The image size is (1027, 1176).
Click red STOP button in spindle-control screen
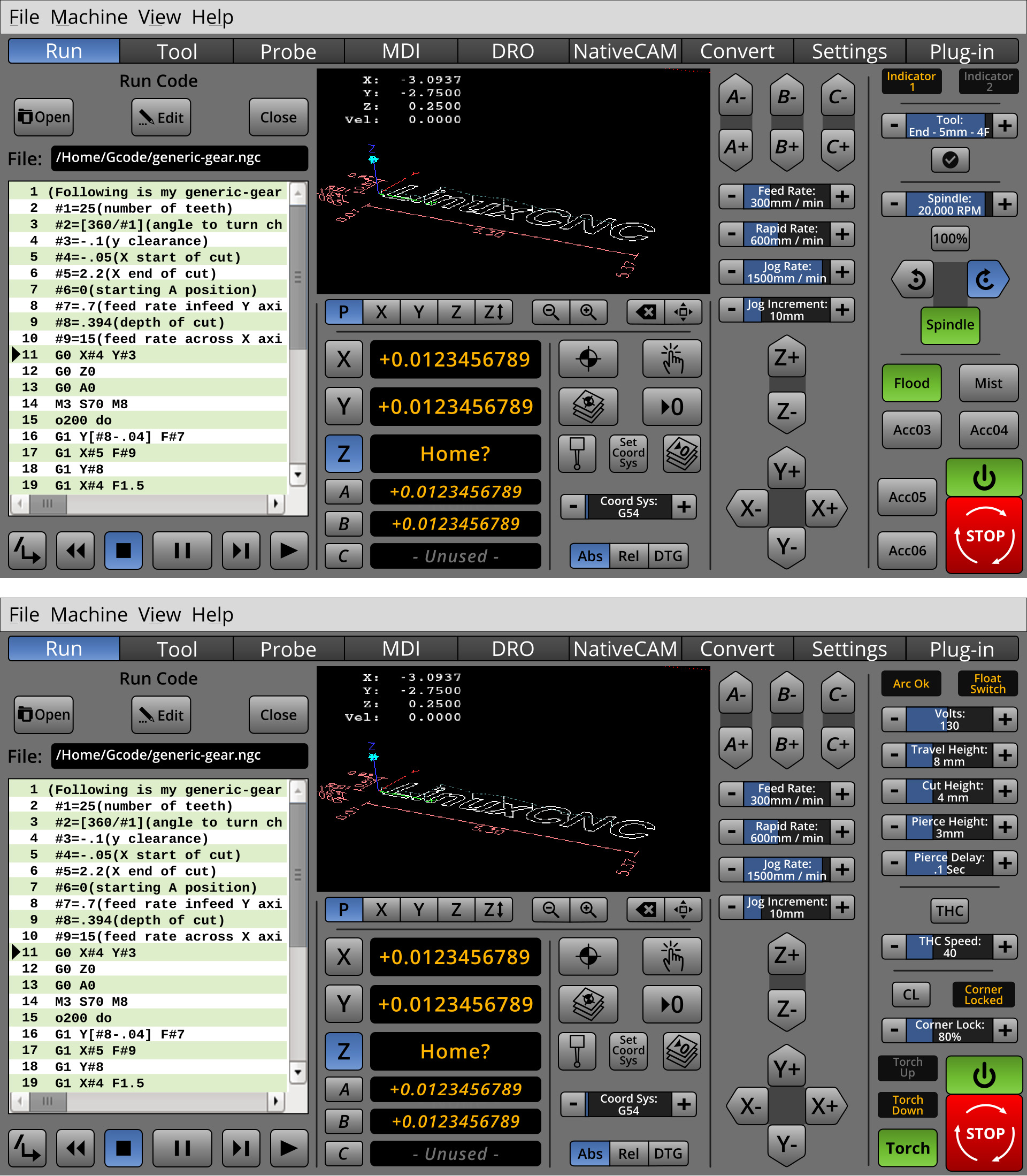coord(984,535)
